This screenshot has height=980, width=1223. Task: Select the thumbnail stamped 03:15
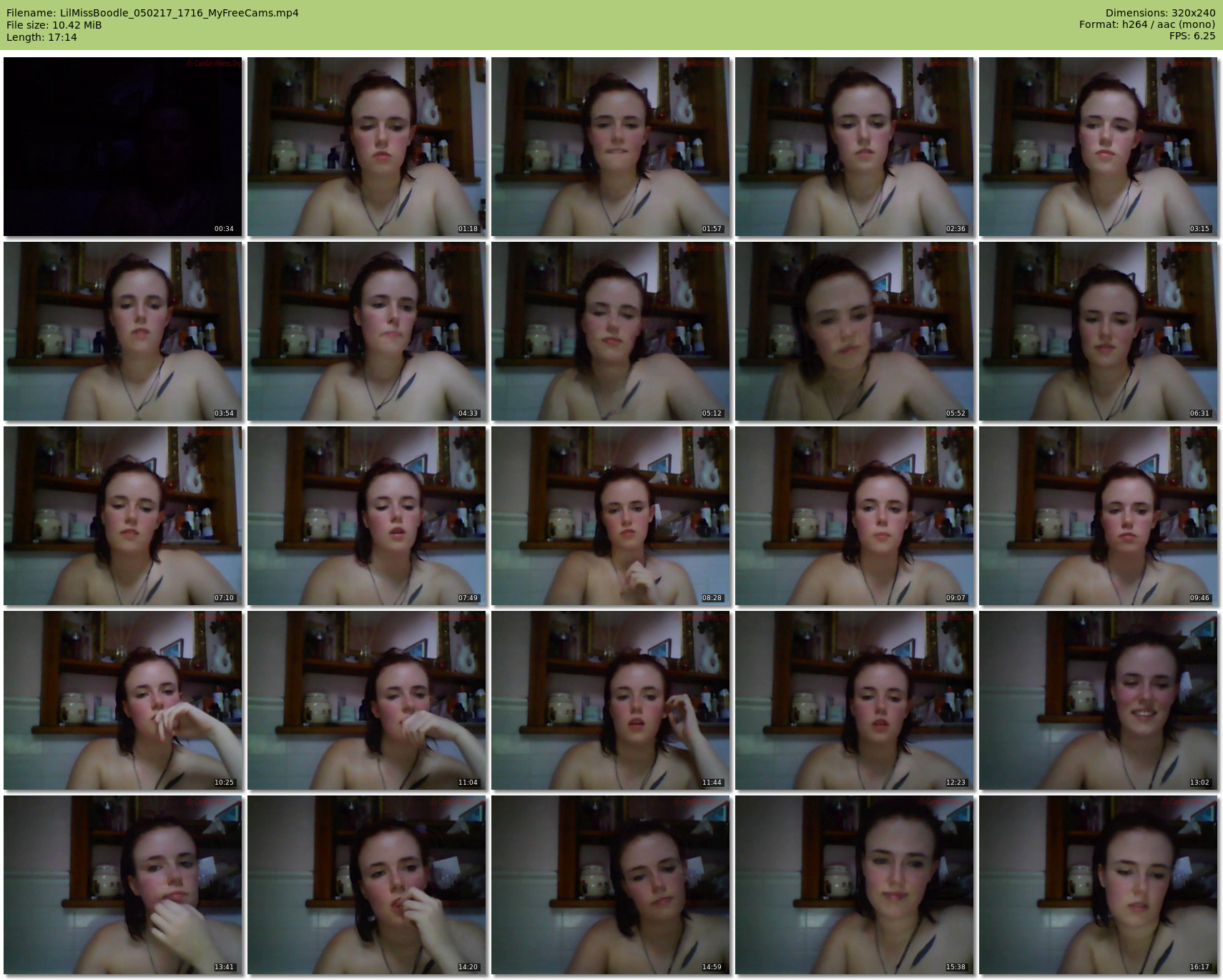1099,147
